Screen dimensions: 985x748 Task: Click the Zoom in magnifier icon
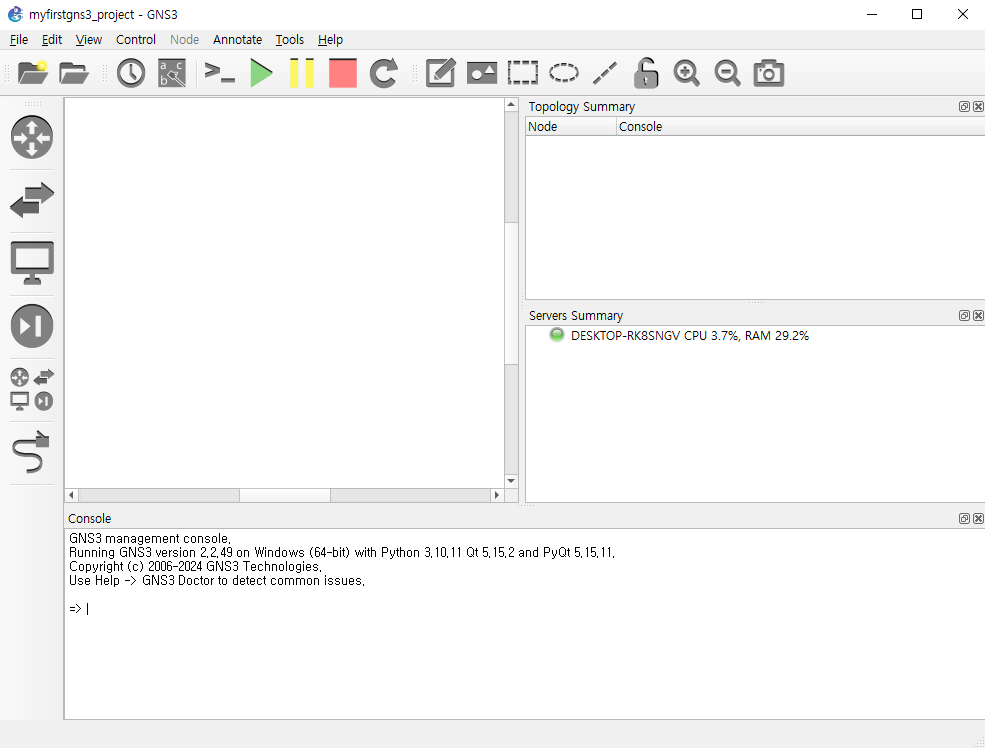click(x=687, y=73)
